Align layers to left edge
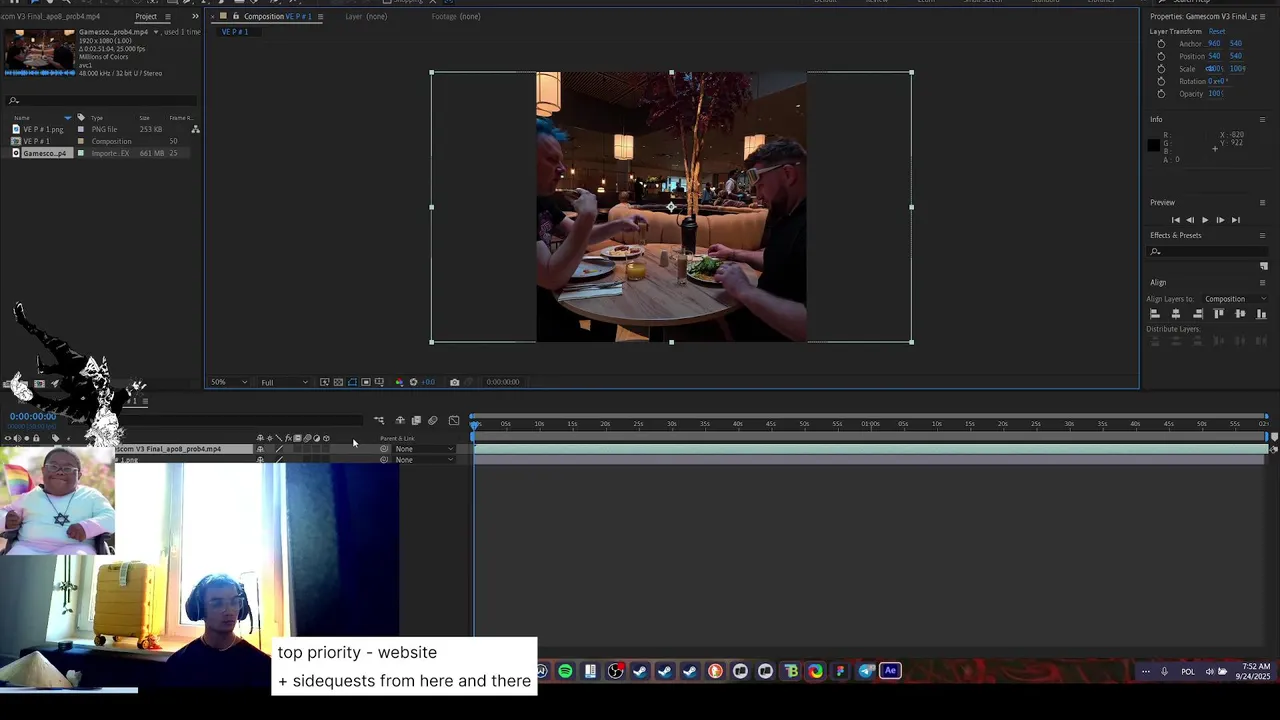Image resolution: width=1280 pixels, height=720 pixels. click(x=1154, y=314)
